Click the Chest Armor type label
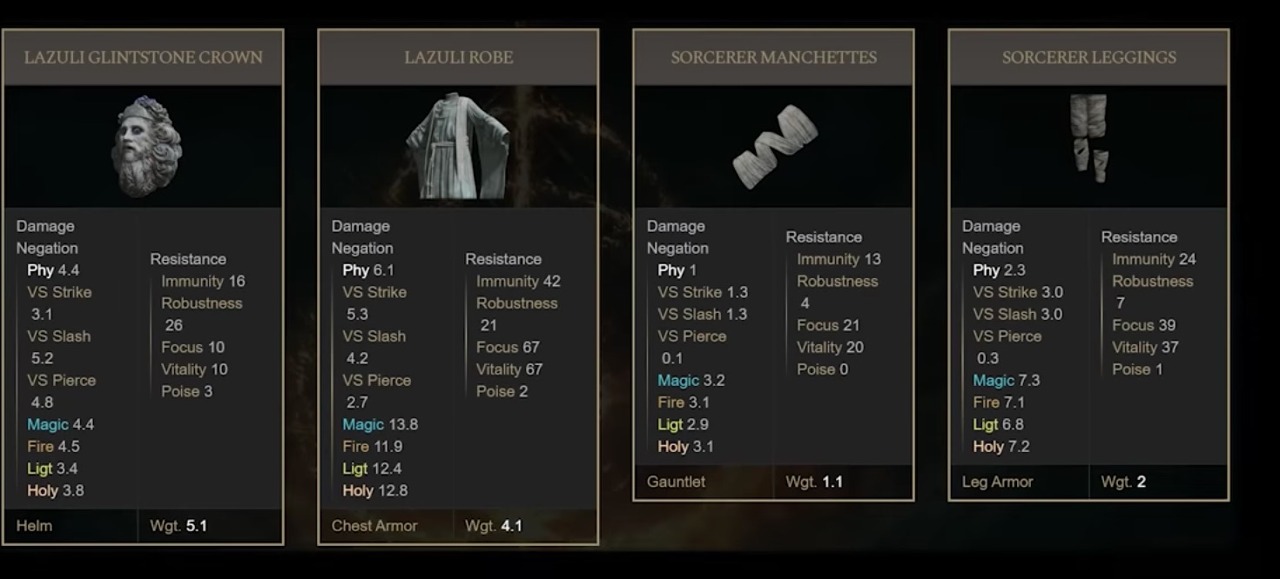Image resolution: width=1280 pixels, height=579 pixels. [375, 525]
